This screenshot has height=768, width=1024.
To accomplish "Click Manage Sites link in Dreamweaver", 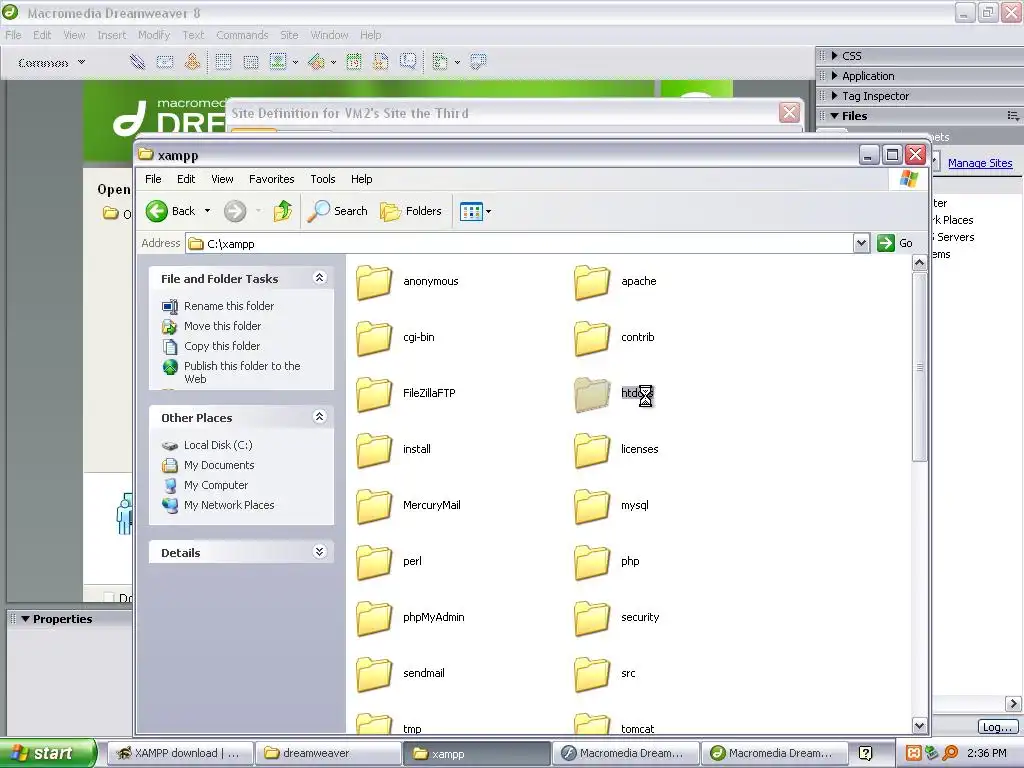I will [x=980, y=163].
